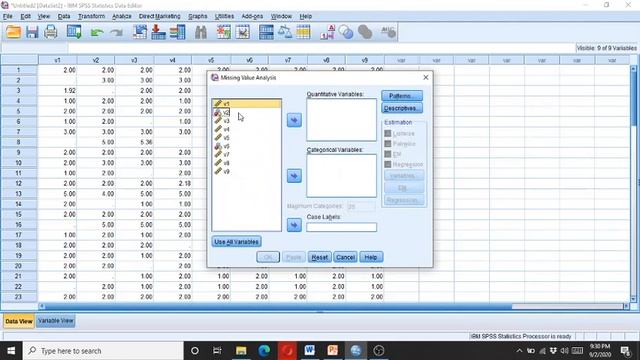Click the Descriptives button in the dialog

[x=402, y=108]
